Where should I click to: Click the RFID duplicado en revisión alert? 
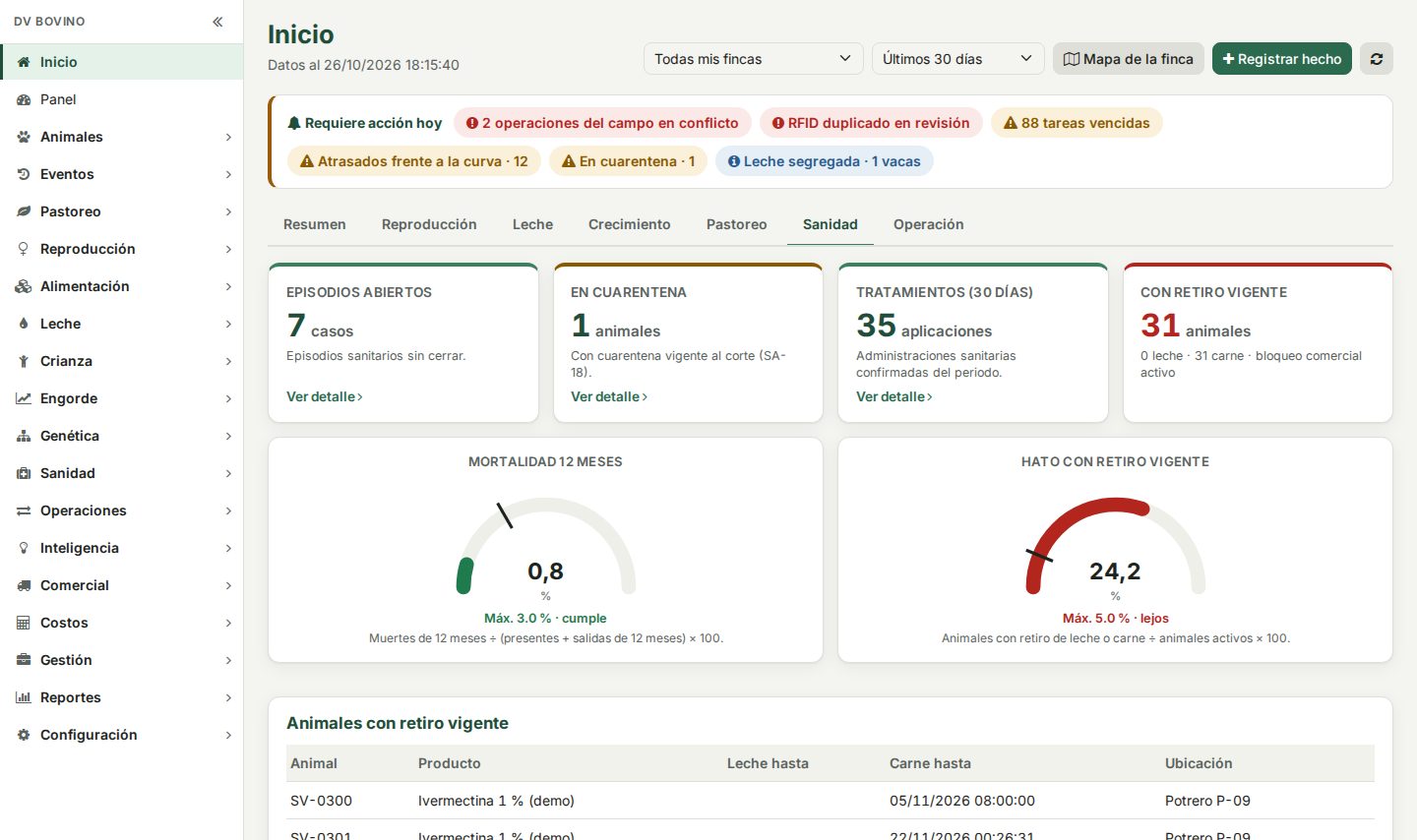(871, 123)
